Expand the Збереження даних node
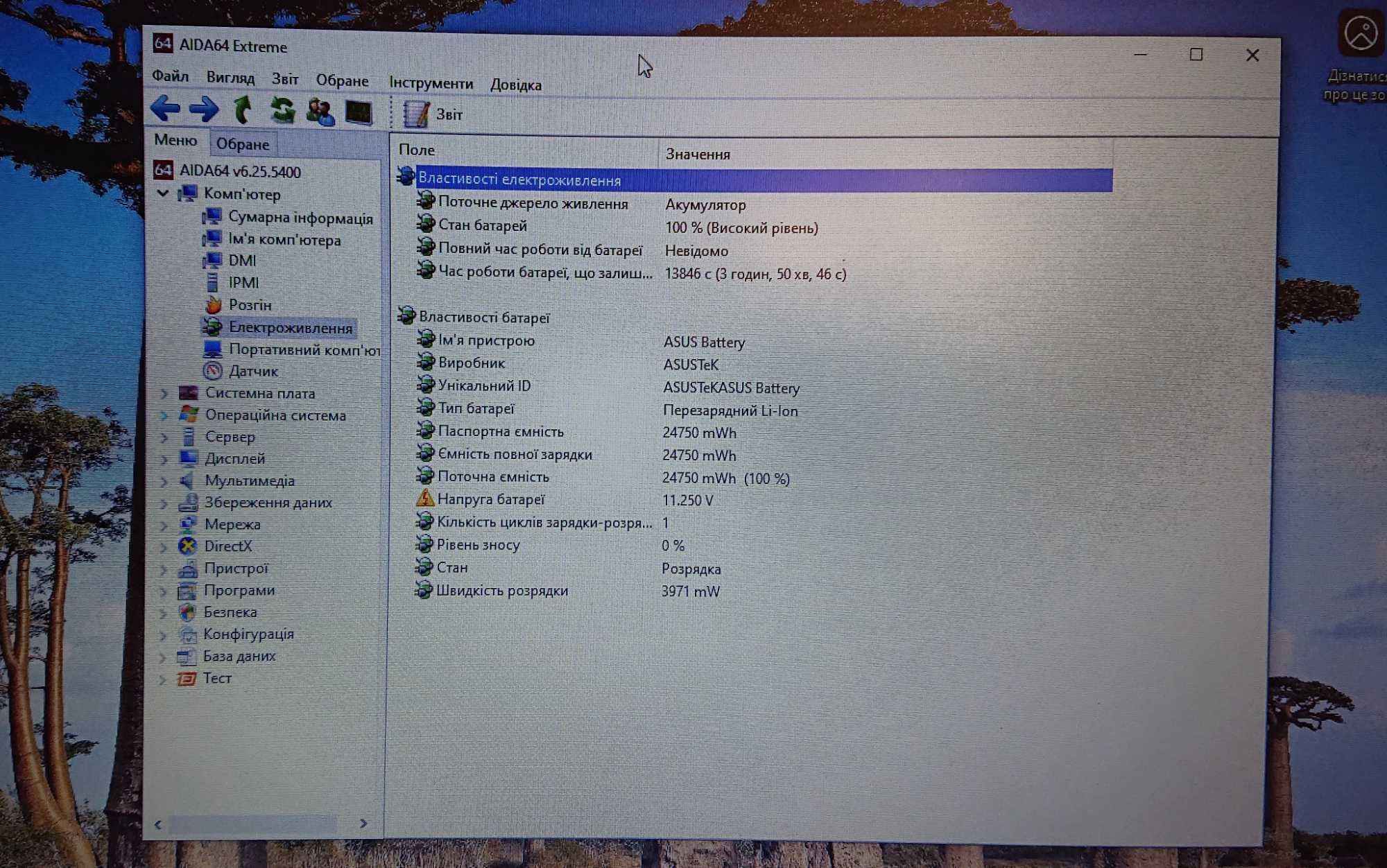 pos(164,503)
